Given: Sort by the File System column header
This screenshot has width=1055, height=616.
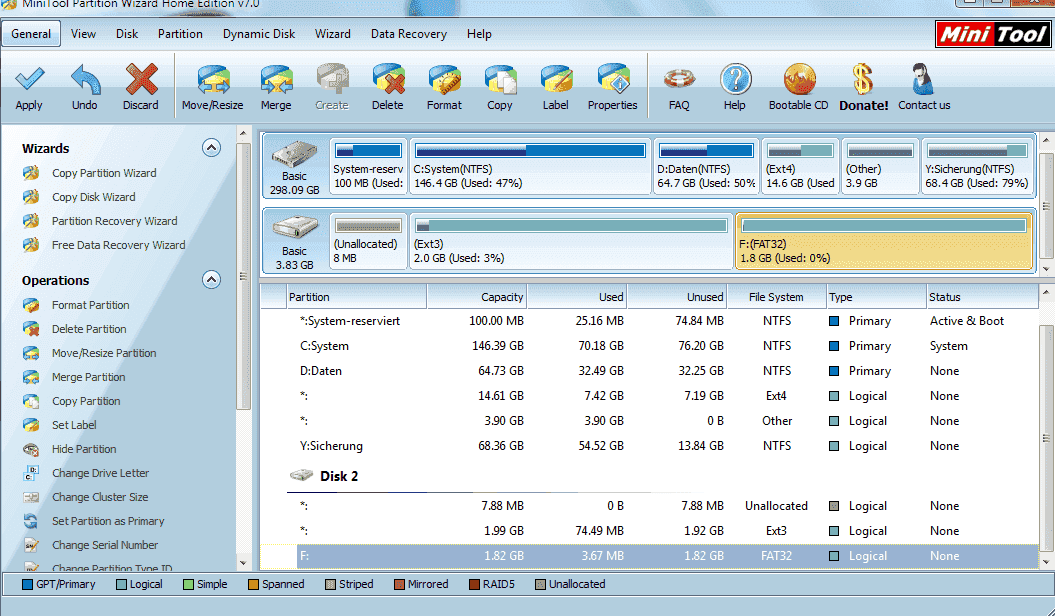Looking at the screenshot, I should pyautogui.click(x=776, y=297).
